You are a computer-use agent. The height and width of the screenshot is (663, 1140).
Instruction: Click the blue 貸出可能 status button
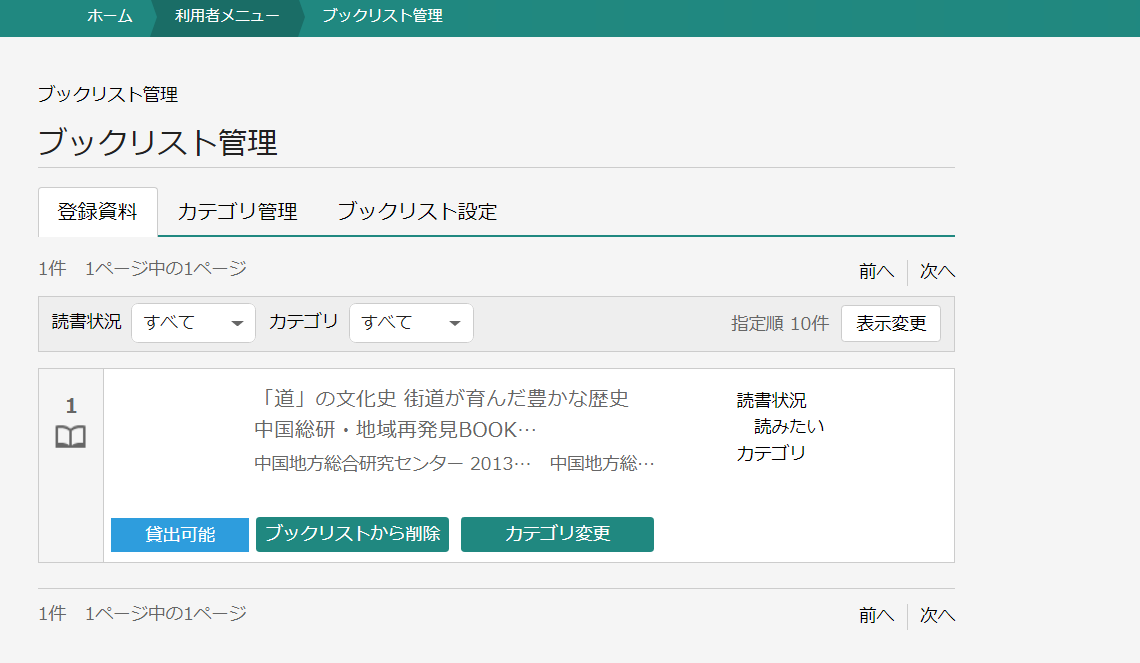click(180, 535)
